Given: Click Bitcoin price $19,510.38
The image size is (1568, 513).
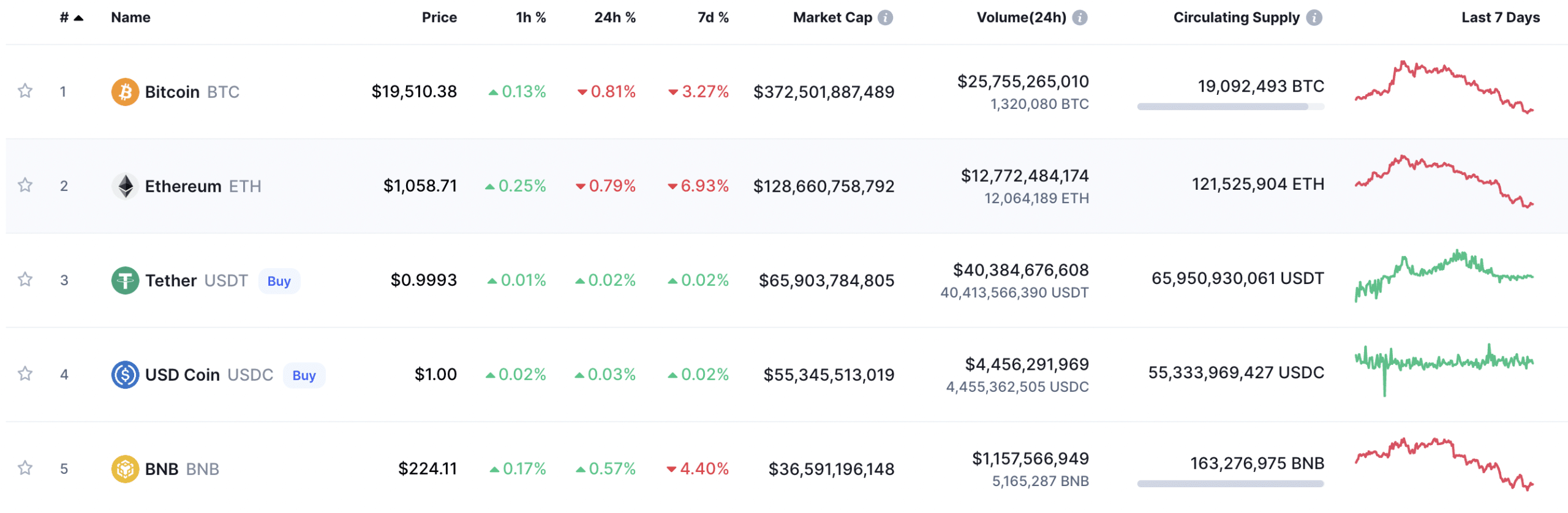Looking at the screenshot, I should (x=414, y=92).
